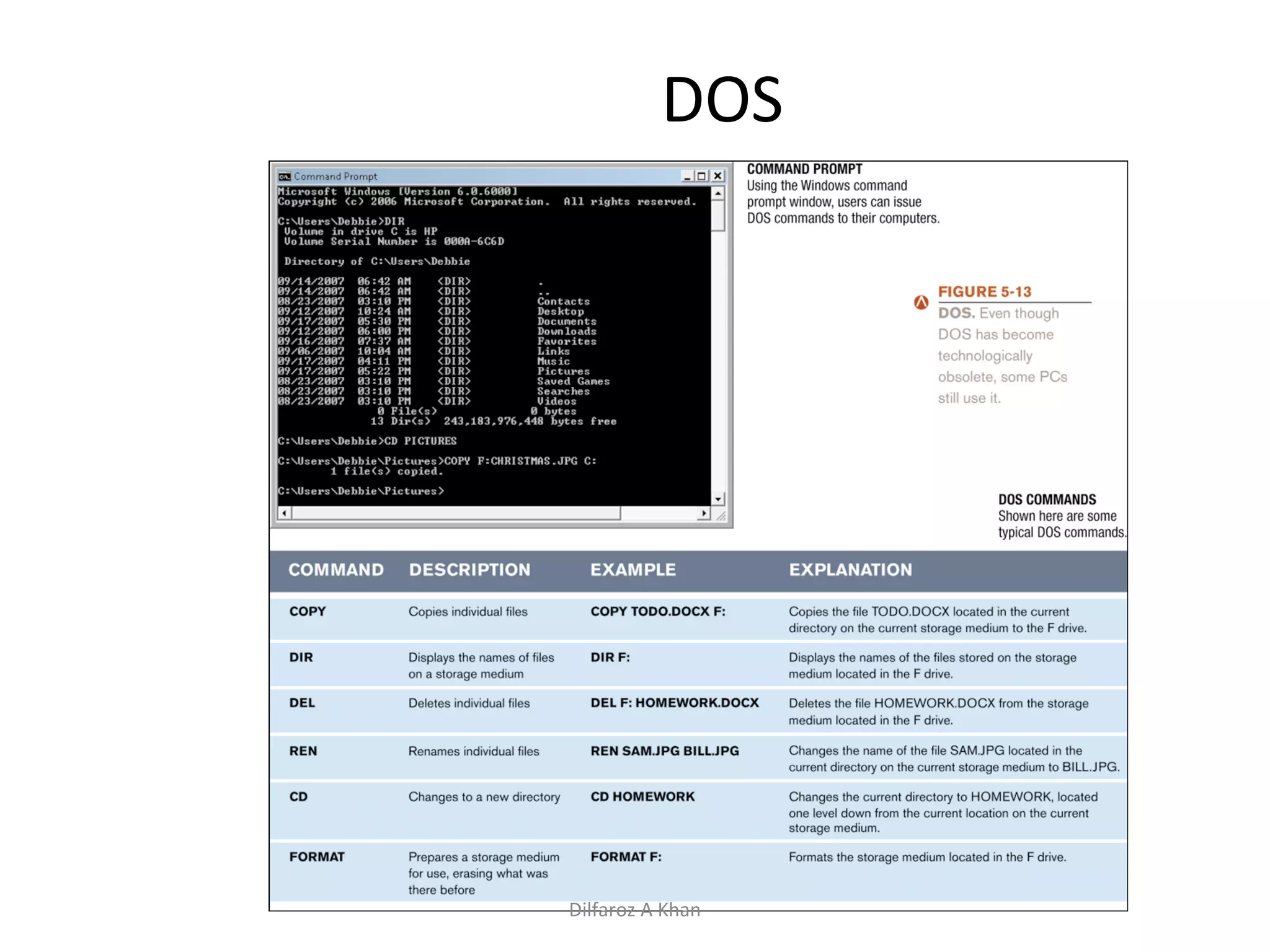Click the horizontal scrollbar right arrow

(x=703, y=513)
